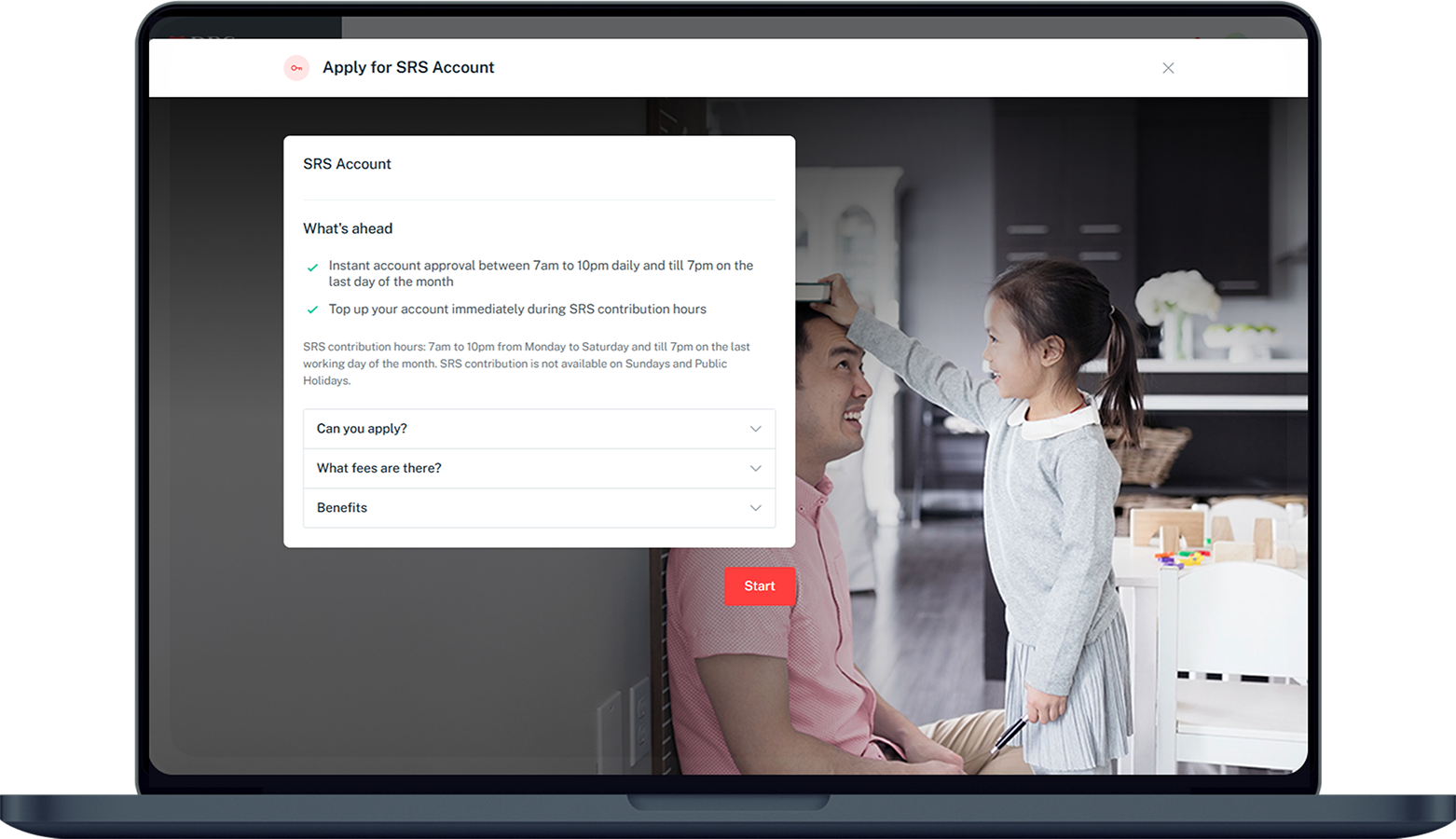Expand the Benefits chevron arrow
The image size is (1456, 839).
pyautogui.click(x=755, y=508)
